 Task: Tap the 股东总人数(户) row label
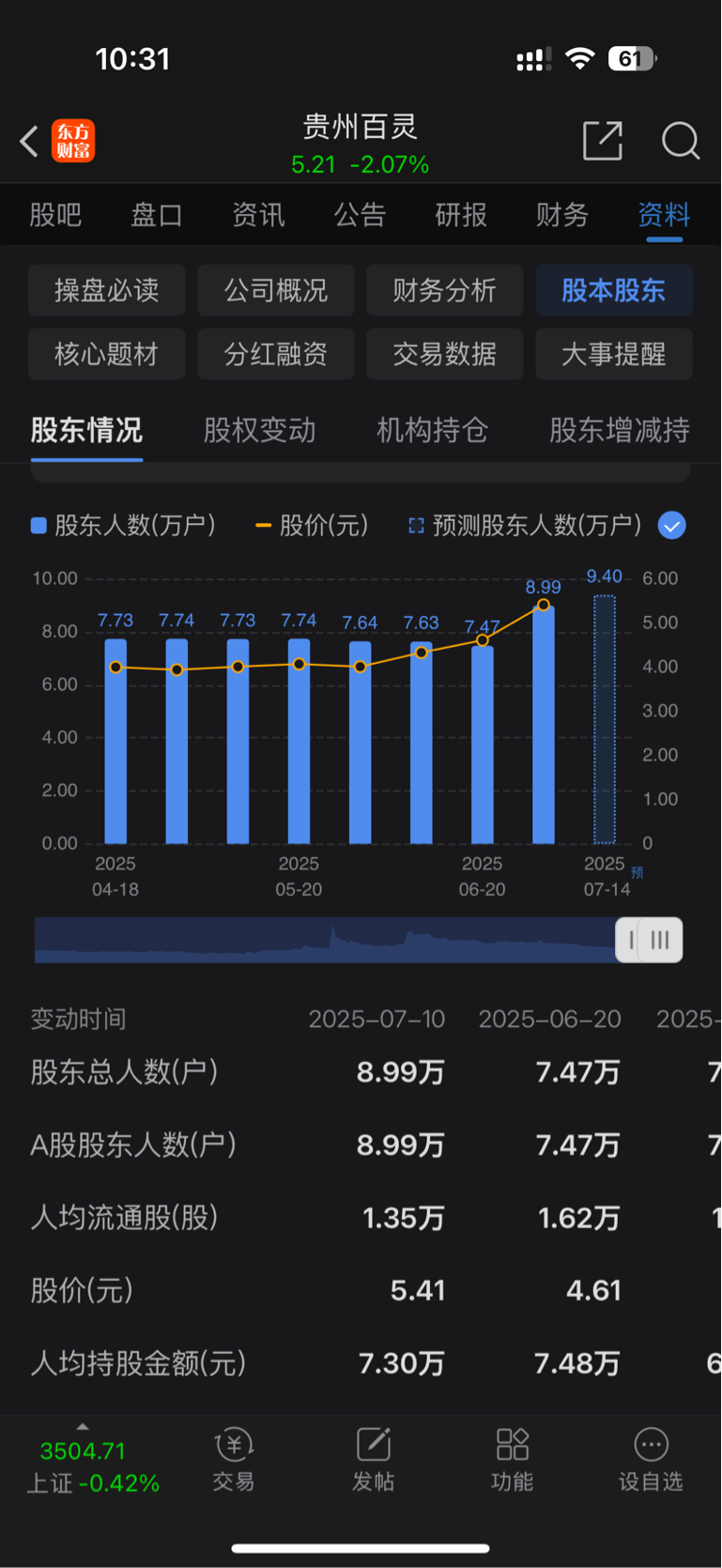tap(124, 1071)
